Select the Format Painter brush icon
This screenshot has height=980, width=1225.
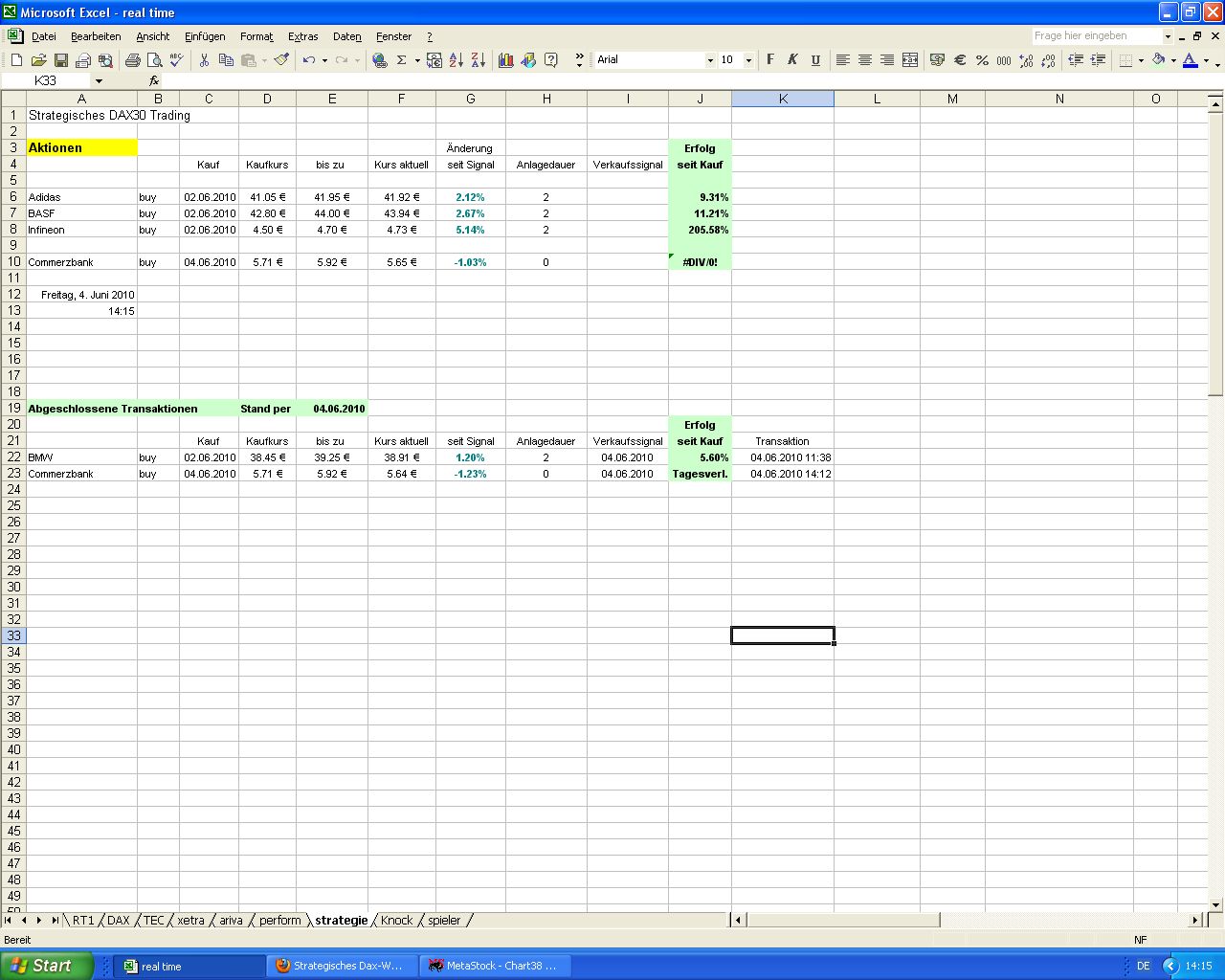pos(281,59)
